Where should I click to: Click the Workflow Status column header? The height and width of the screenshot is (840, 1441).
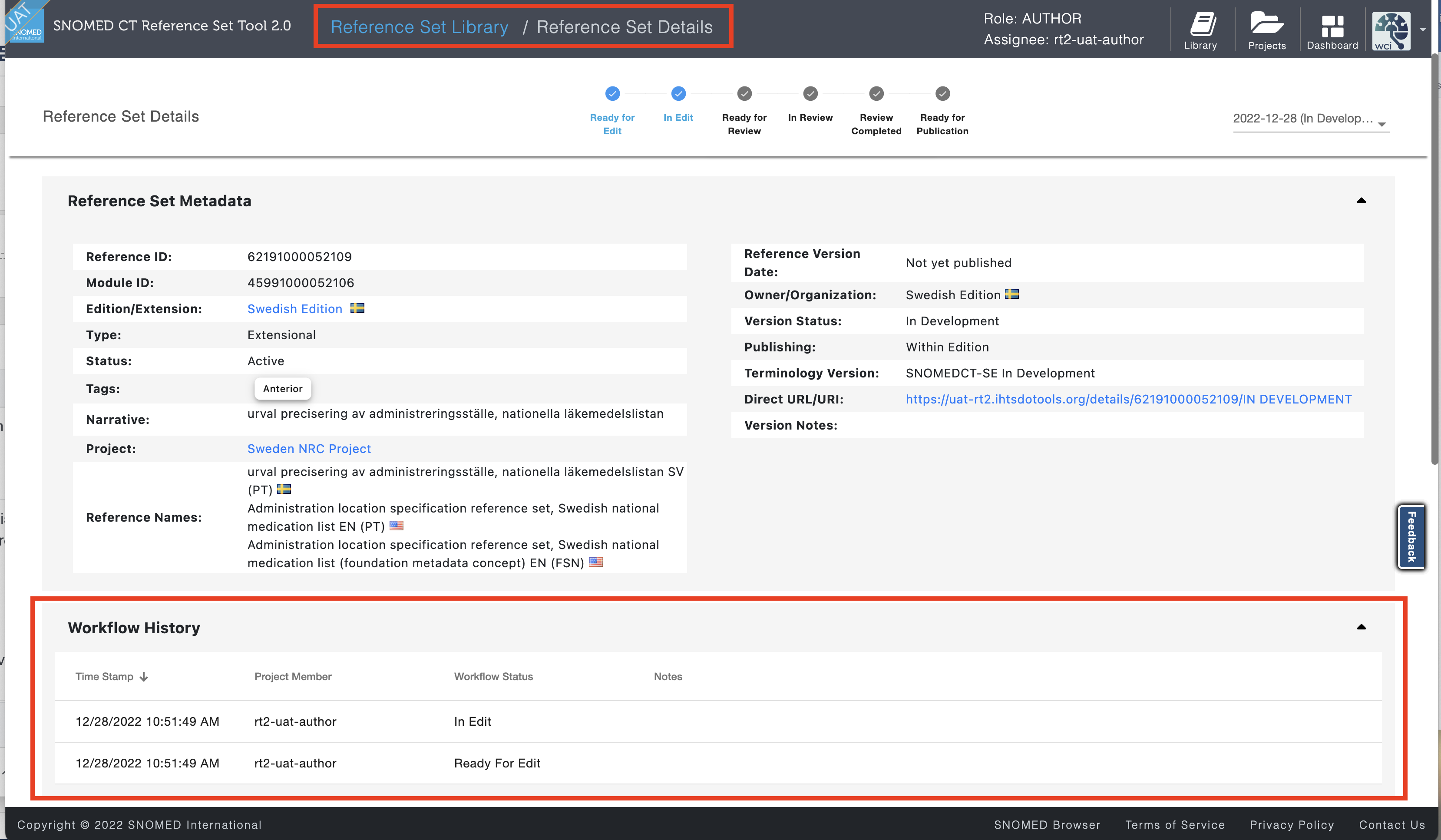coord(493,676)
